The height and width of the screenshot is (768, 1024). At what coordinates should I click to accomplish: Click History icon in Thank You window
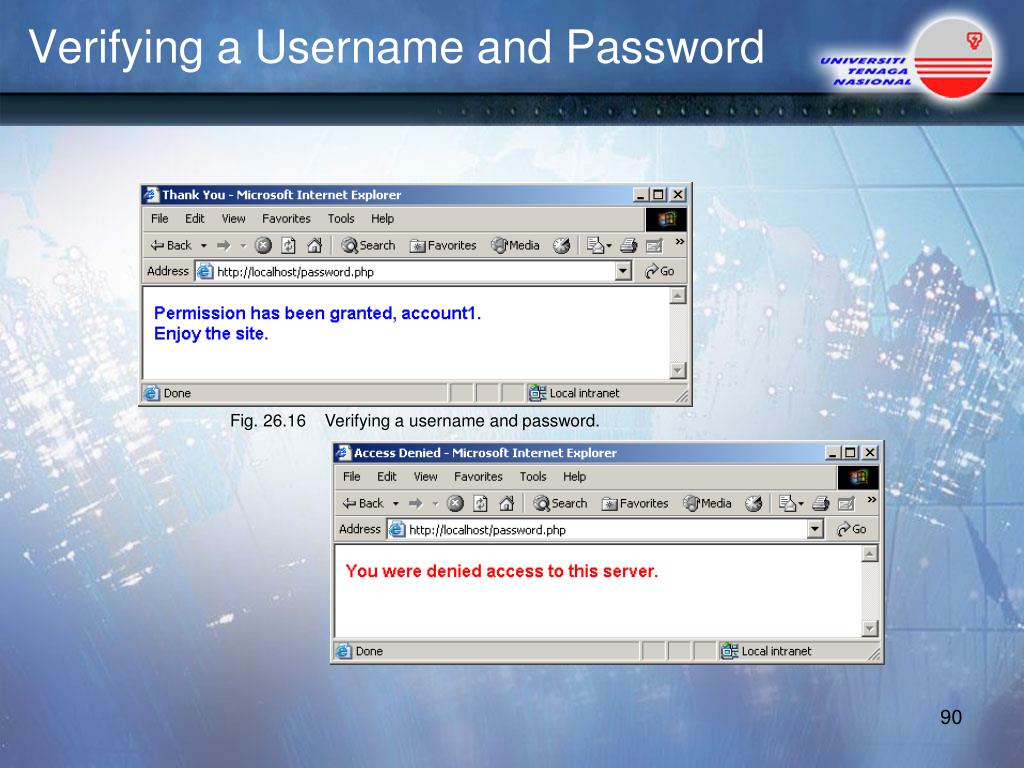point(562,246)
